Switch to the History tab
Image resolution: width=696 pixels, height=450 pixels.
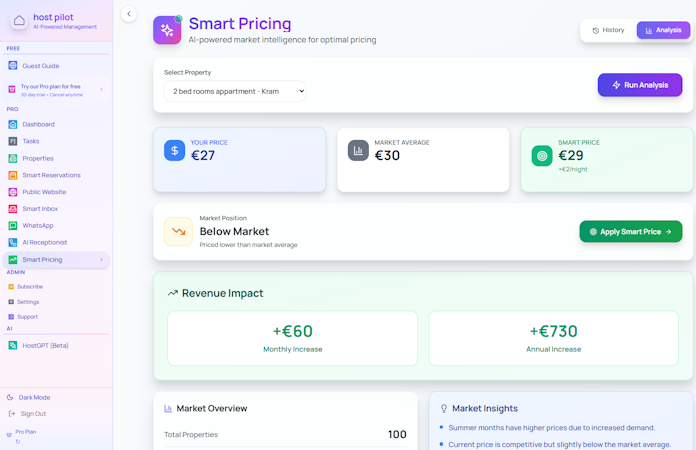click(x=608, y=30)
